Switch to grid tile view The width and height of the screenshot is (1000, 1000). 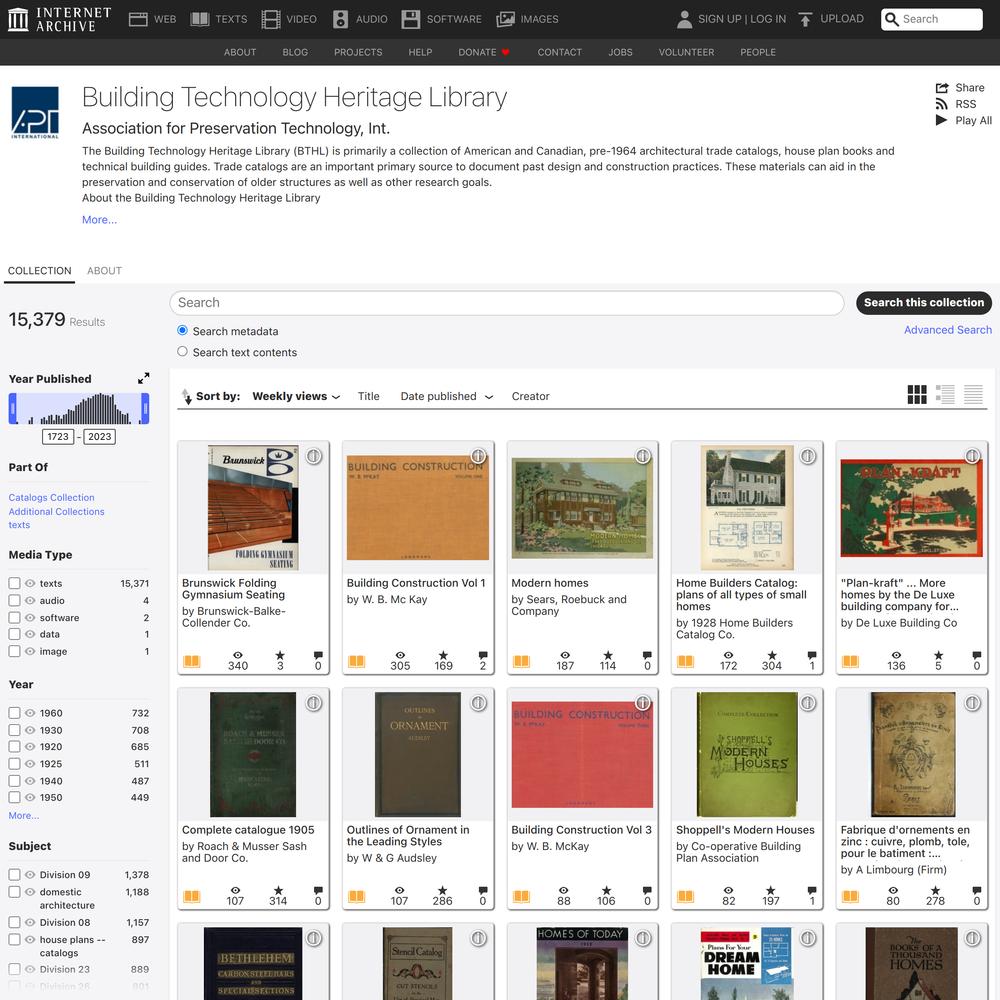coord(917,395)
